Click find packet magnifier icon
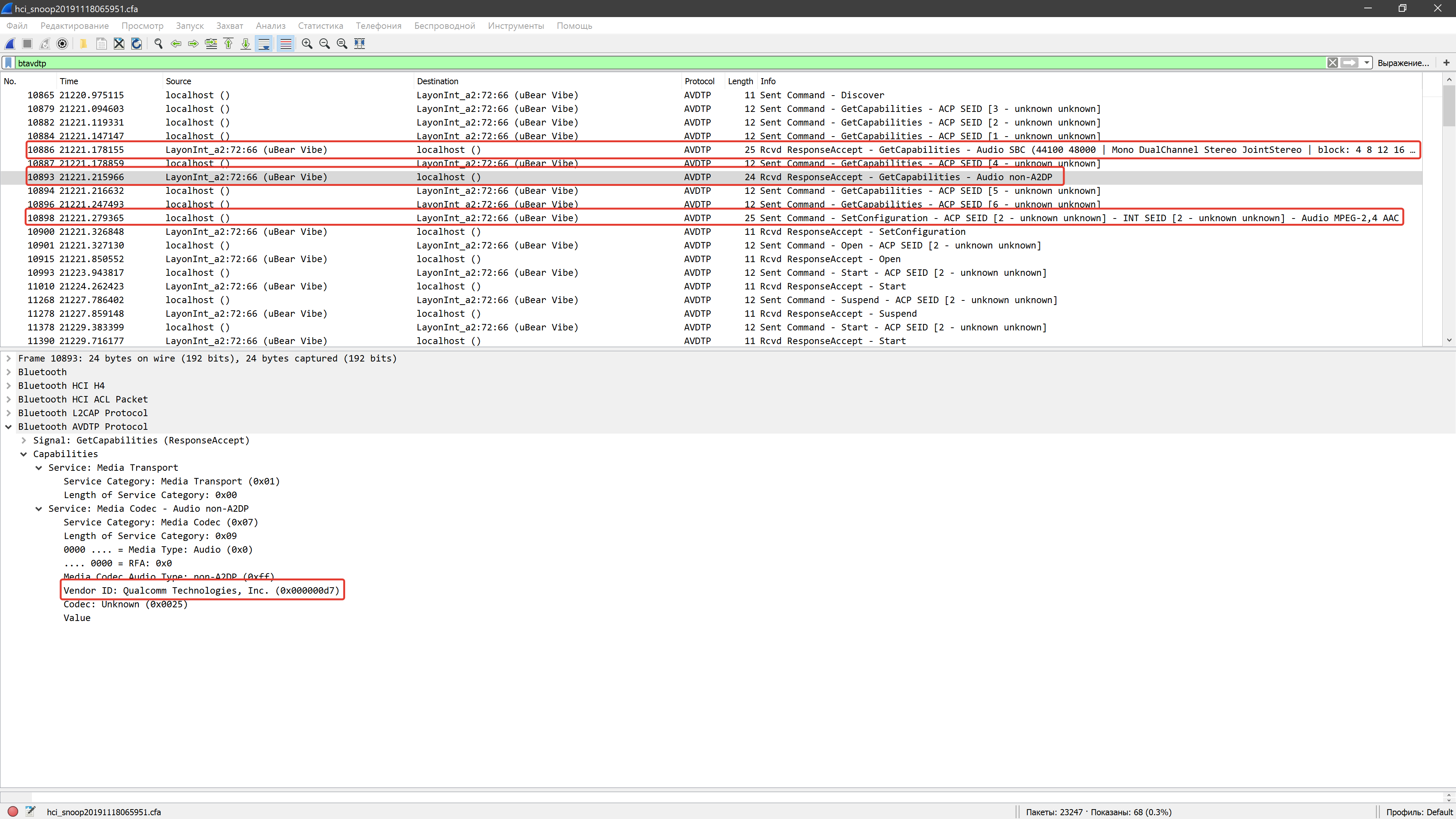1456x819 pixels. (158, 44)
